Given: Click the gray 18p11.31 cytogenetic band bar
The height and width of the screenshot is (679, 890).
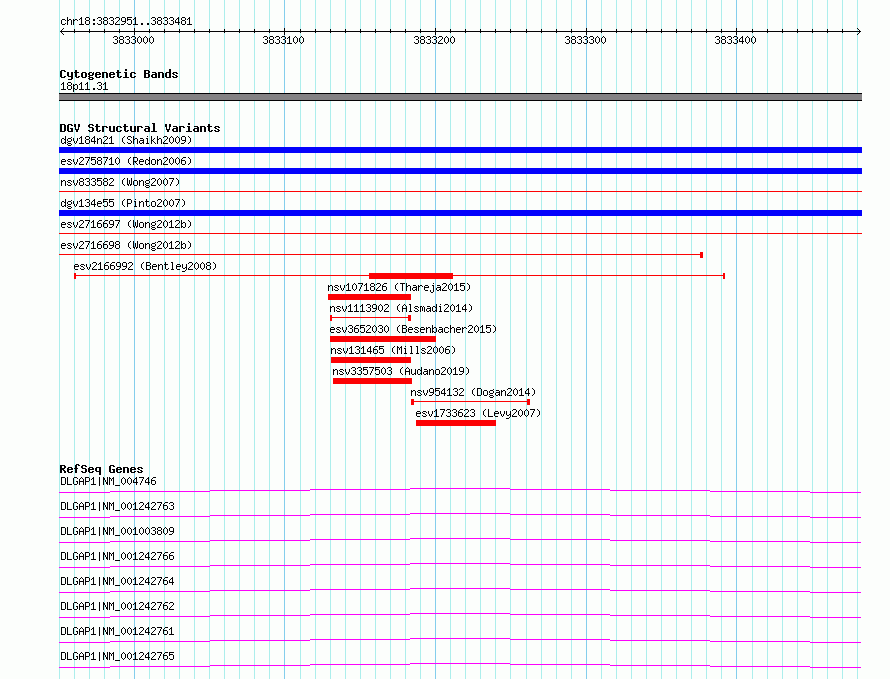Looking at the screenshot, I should click(x=460, y=97).
